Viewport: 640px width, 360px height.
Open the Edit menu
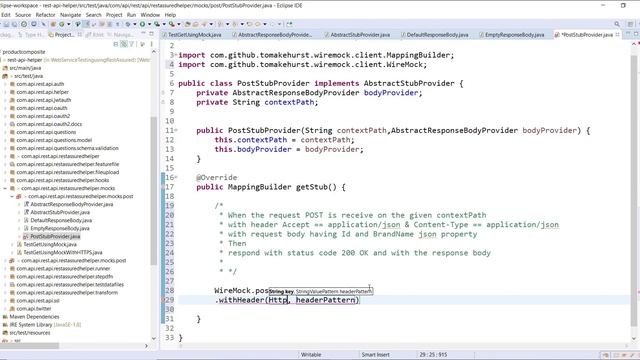click(x=6, y=15)
